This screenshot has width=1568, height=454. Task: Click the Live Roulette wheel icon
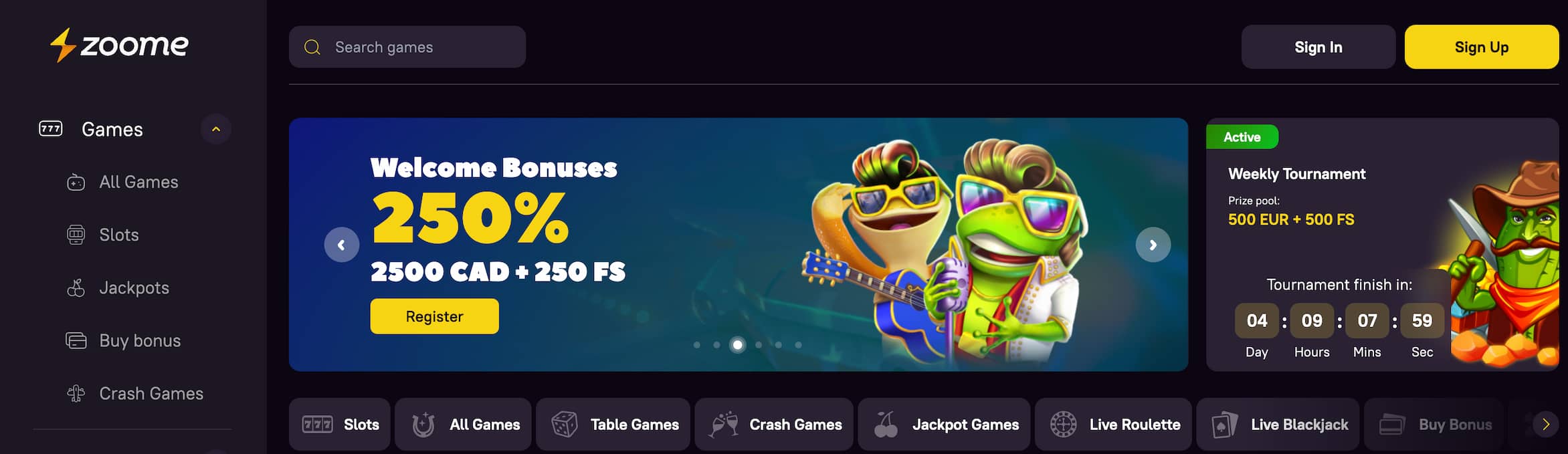coord(1063,425)
